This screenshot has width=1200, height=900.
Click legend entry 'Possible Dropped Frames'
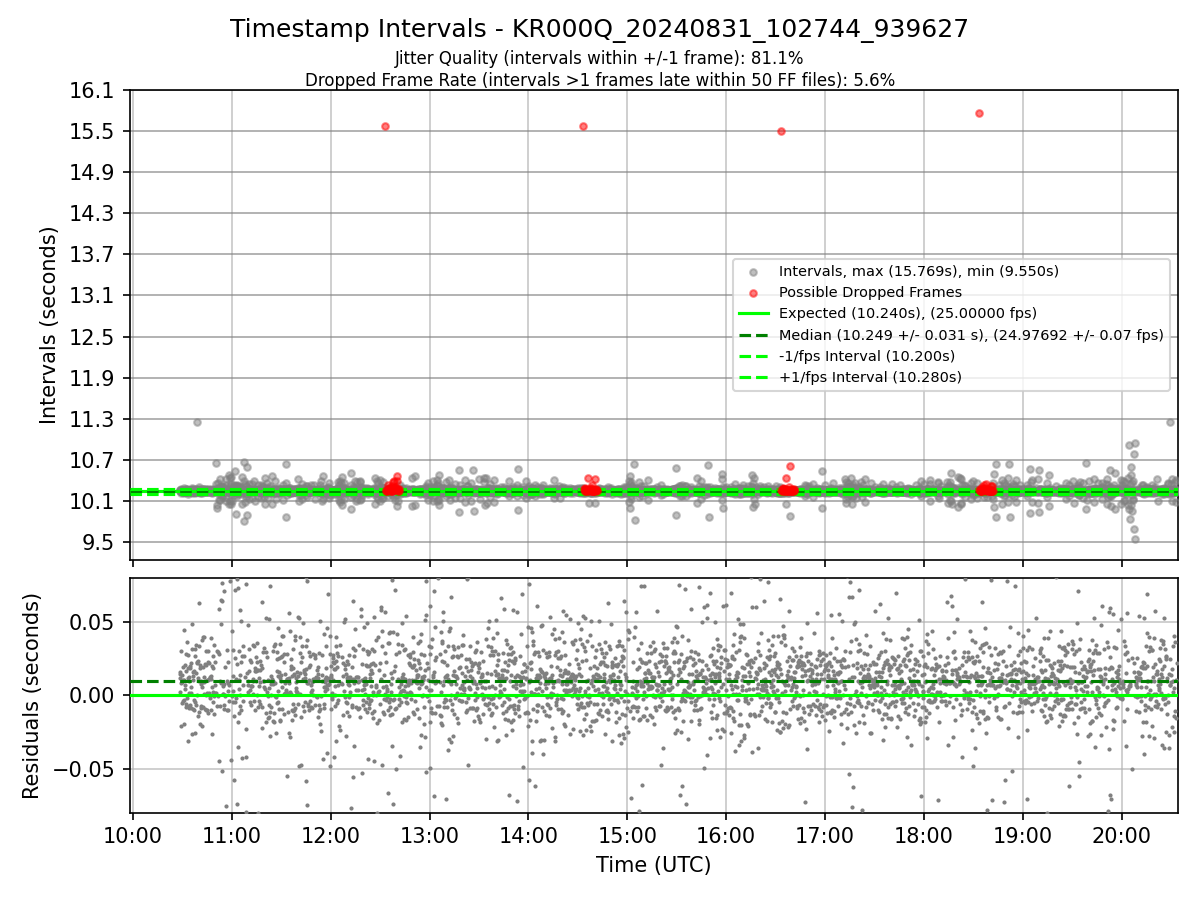click(870, 292)
